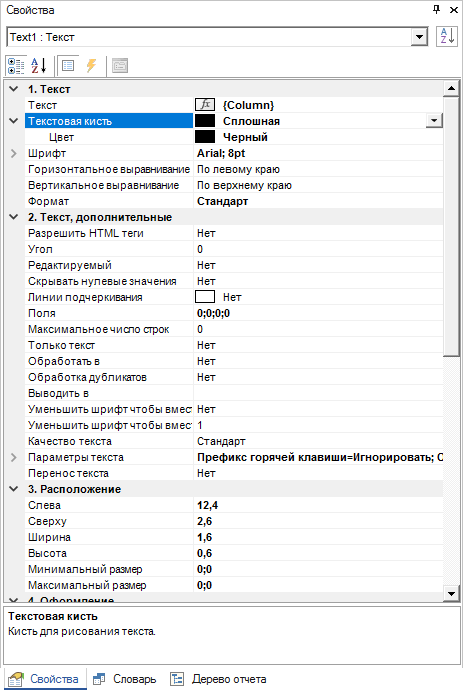
Task: Switch to the Свойства tab
Action: 45,679
